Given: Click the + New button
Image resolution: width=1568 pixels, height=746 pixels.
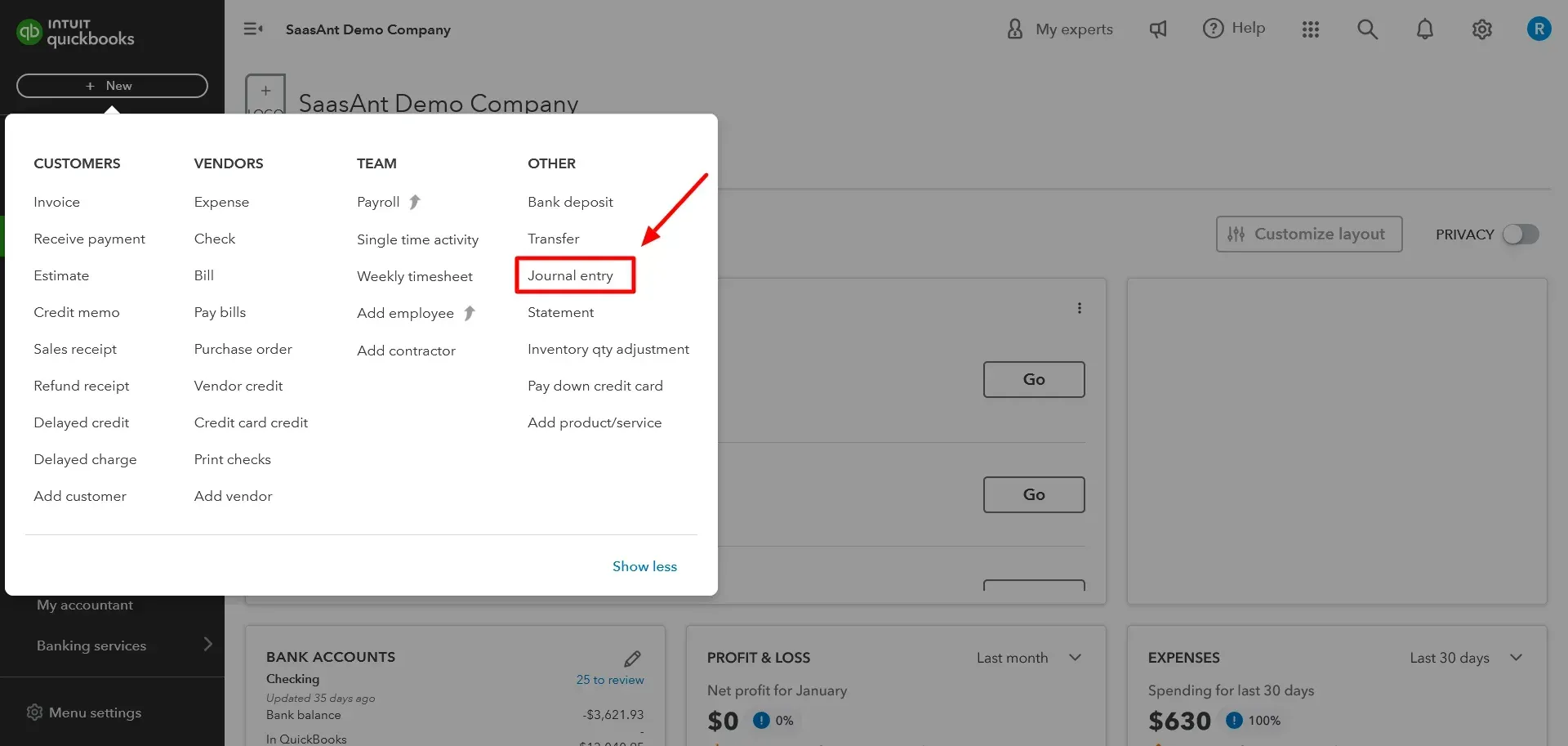Looking at the screenshot, I should [x=112, y=86].
